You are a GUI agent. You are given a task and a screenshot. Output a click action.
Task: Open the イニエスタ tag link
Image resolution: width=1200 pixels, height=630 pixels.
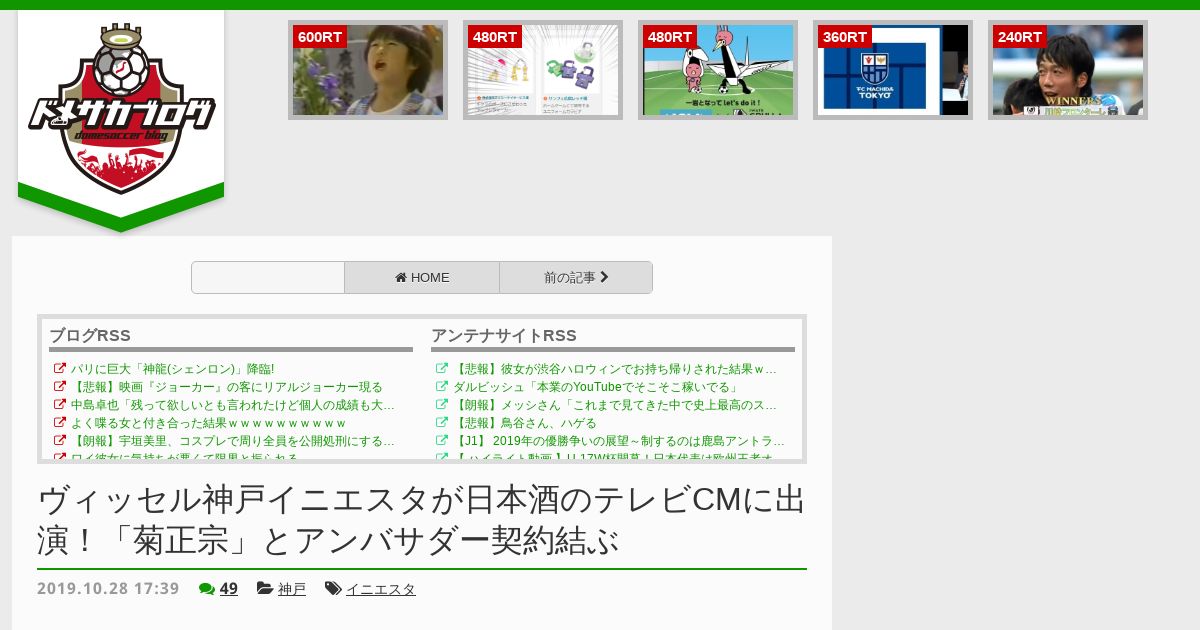coord(381,589)
